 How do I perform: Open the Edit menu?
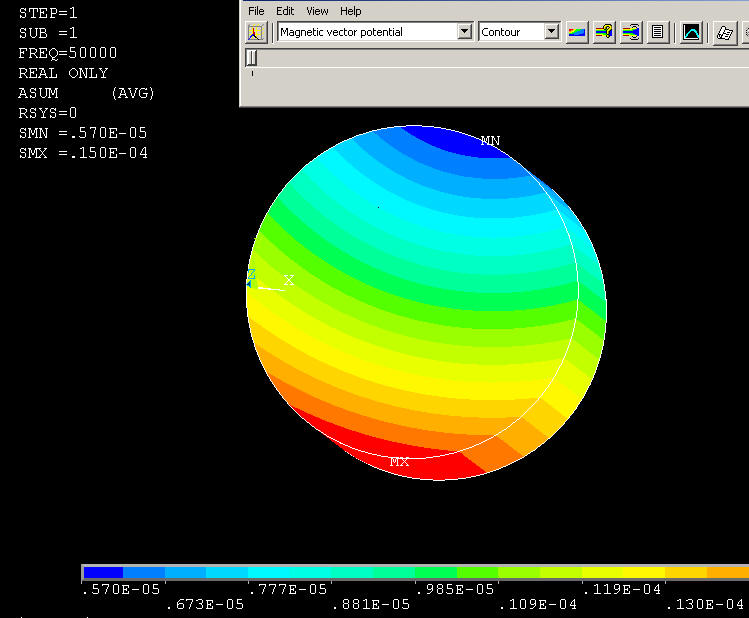point(285,11)
